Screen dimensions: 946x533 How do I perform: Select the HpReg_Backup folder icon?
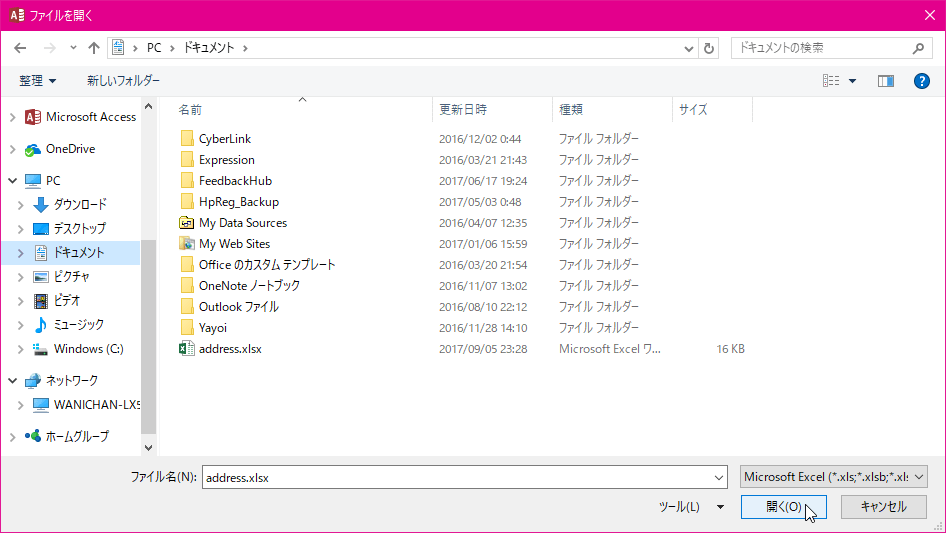pyautogui.click(x=187, y=202)
